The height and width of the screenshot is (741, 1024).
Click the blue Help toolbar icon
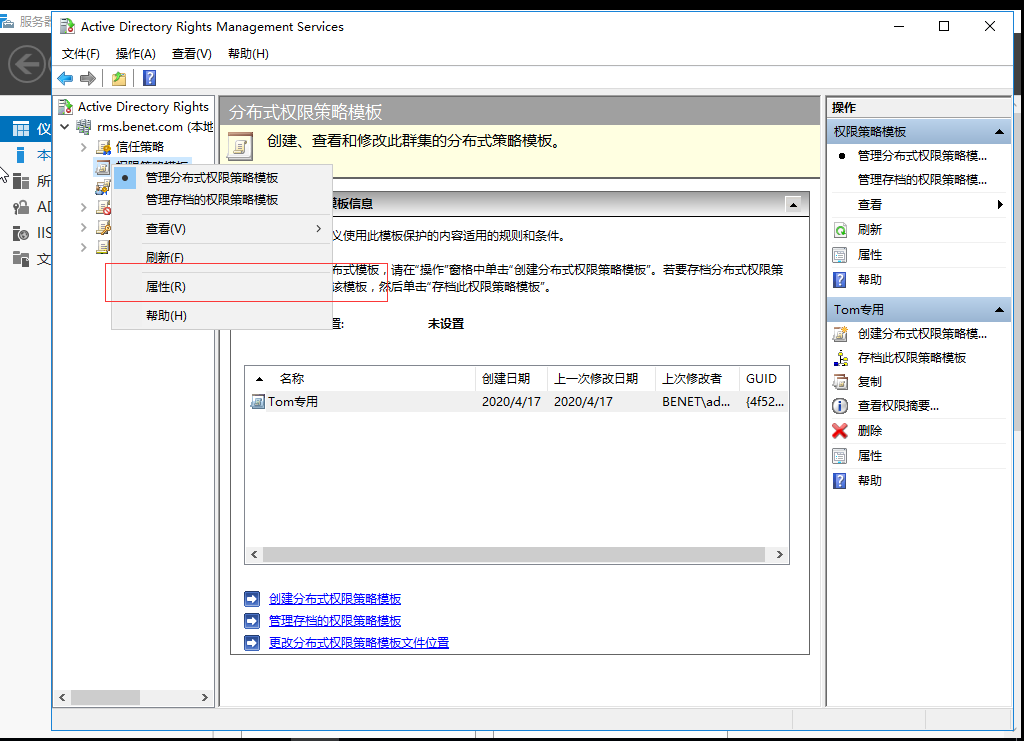150,78
